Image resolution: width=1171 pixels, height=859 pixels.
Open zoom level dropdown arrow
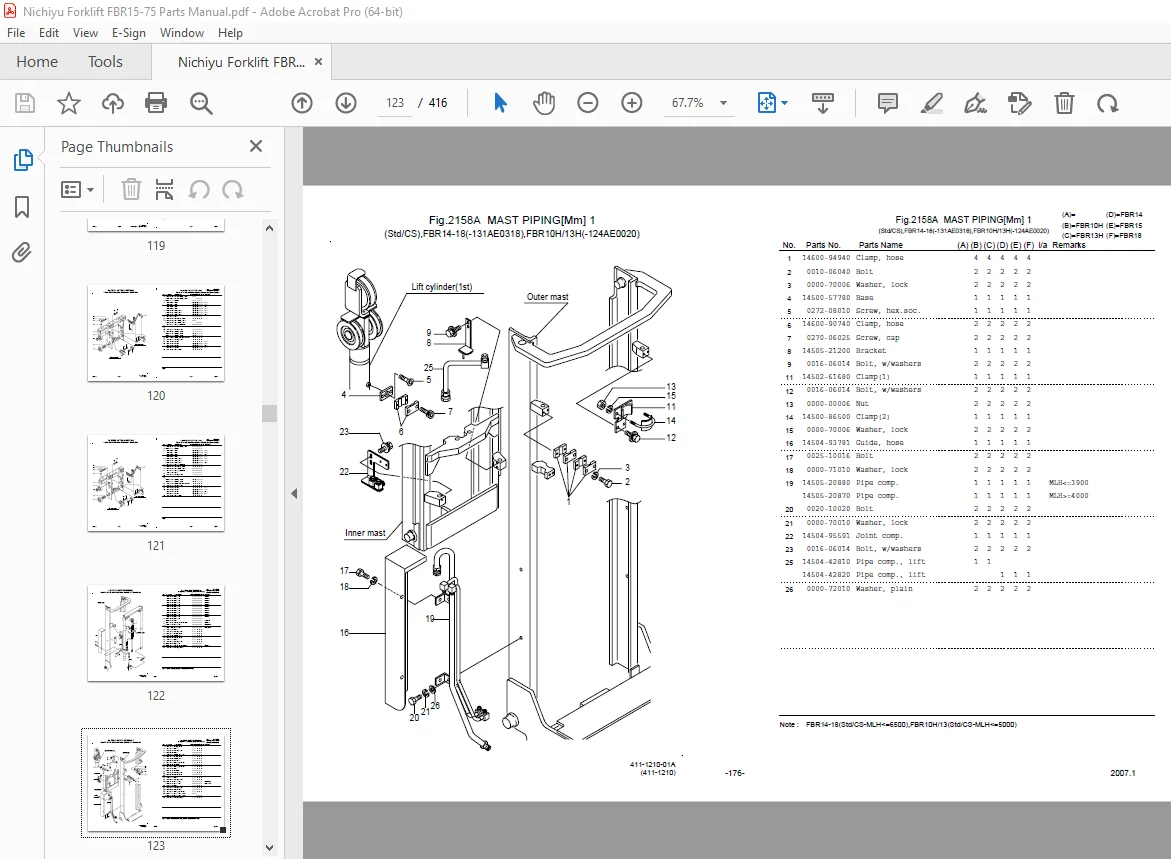tap(723, 103)
